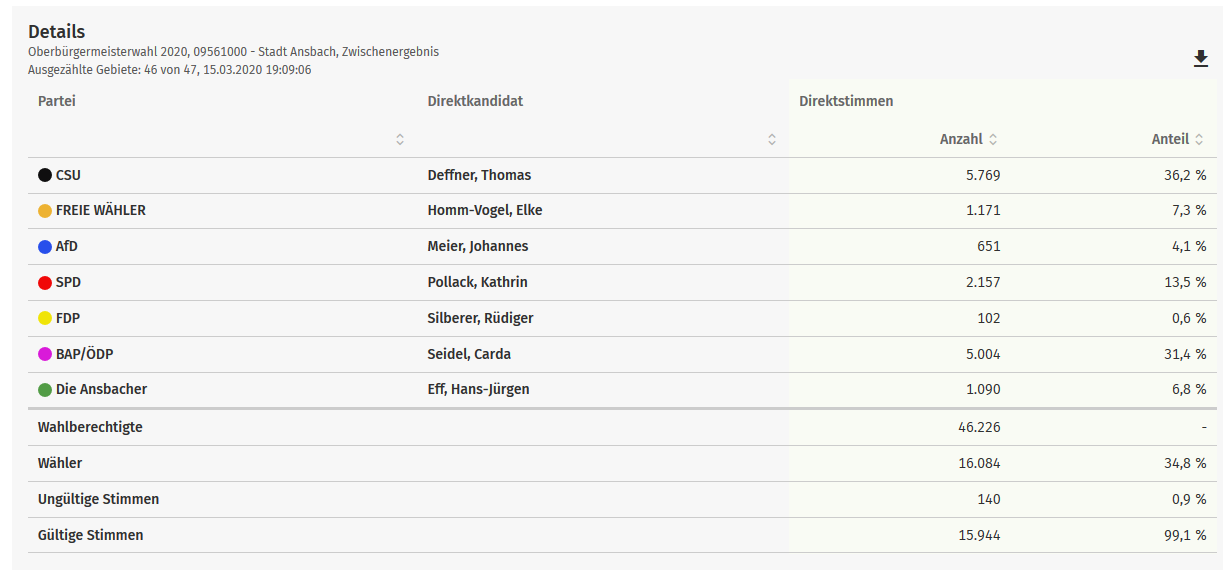Click the Direktstimmen column header
This screenshot has height=582, width=1223.
[846, 101]
